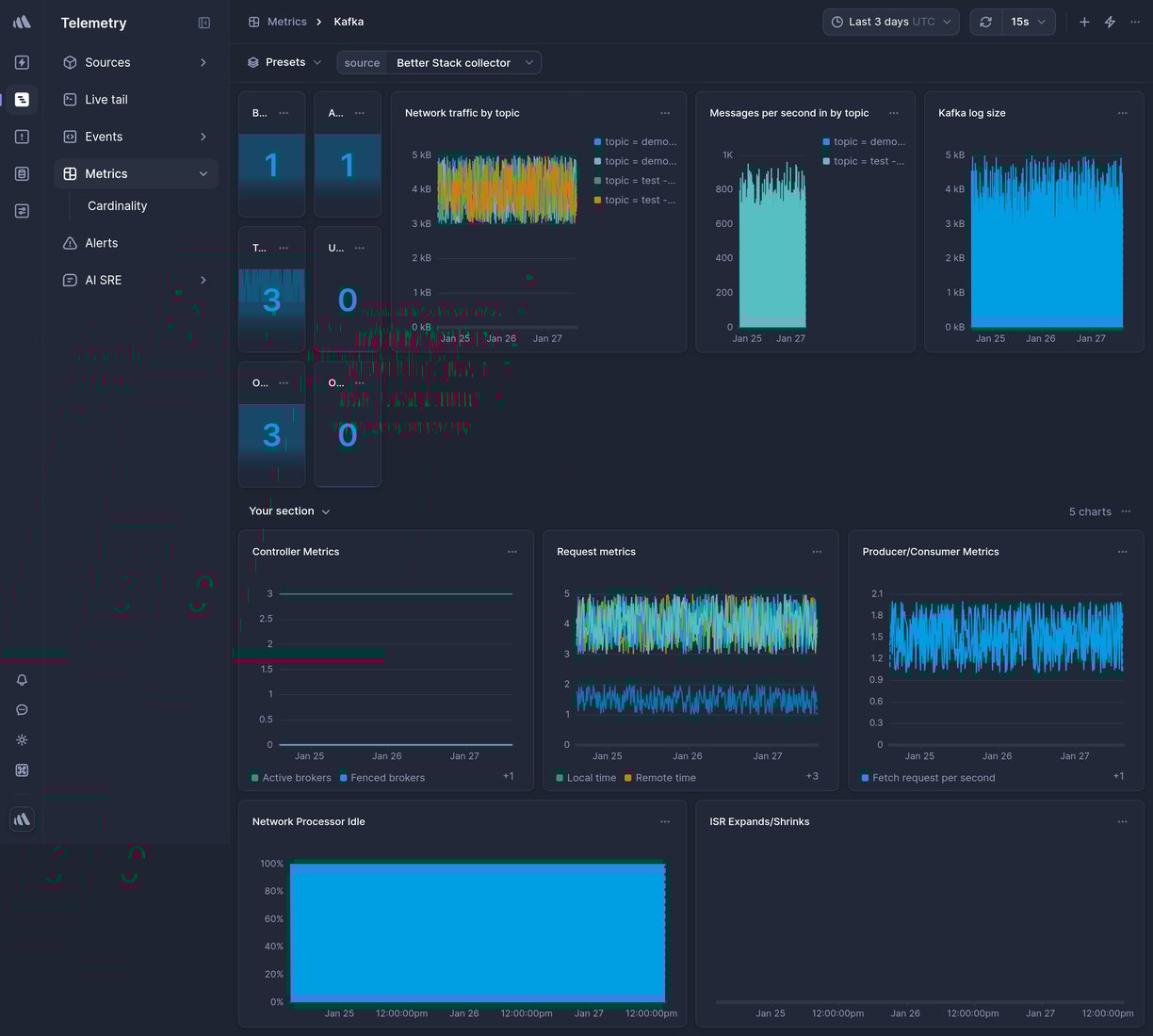Image resolution: width=1153 pixels, height=1036 pixels.
Task: Open the notifications bell icon
Action: [x=21, y=679]
